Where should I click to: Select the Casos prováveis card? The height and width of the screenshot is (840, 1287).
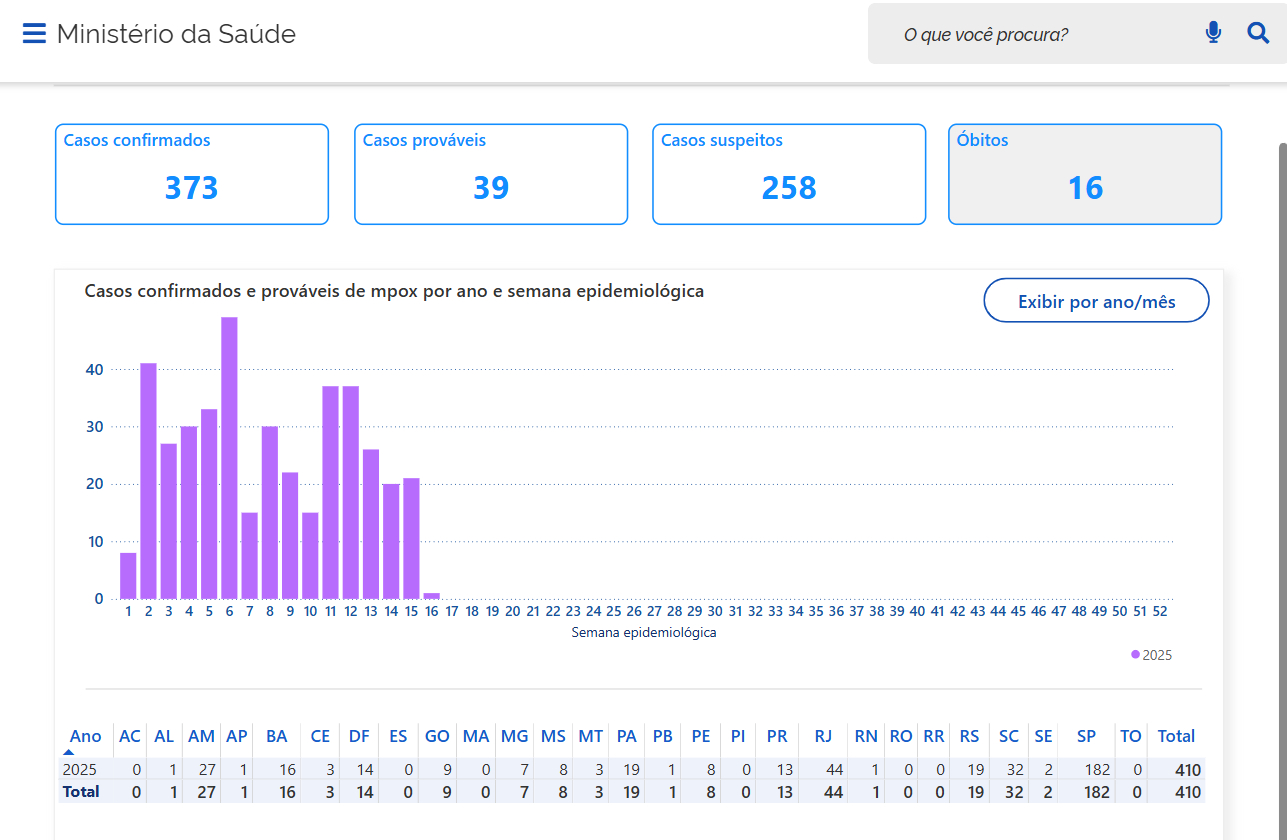(491, 174)
